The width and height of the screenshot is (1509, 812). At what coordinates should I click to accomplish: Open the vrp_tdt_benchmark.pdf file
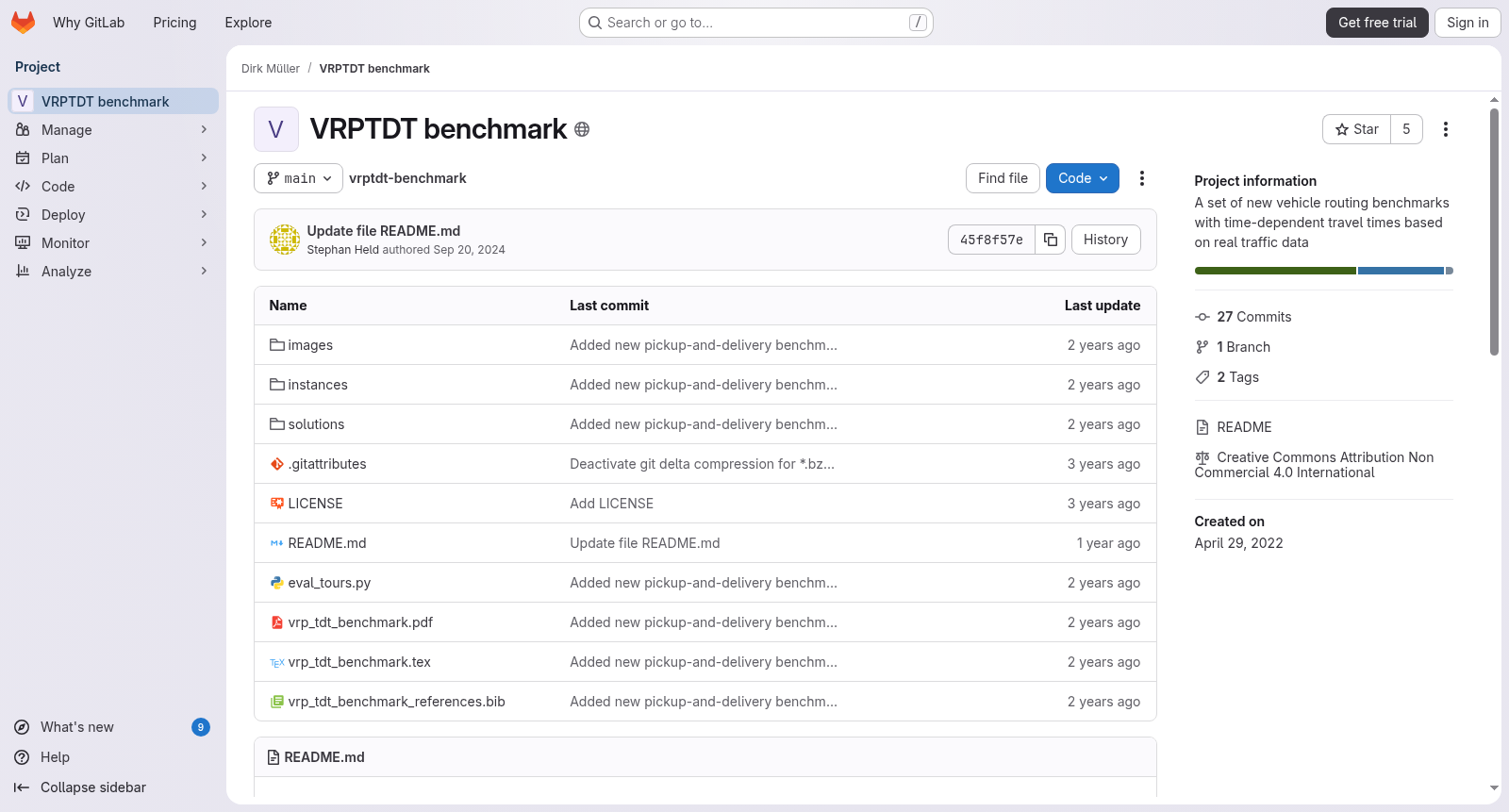[x=360, y=622]
